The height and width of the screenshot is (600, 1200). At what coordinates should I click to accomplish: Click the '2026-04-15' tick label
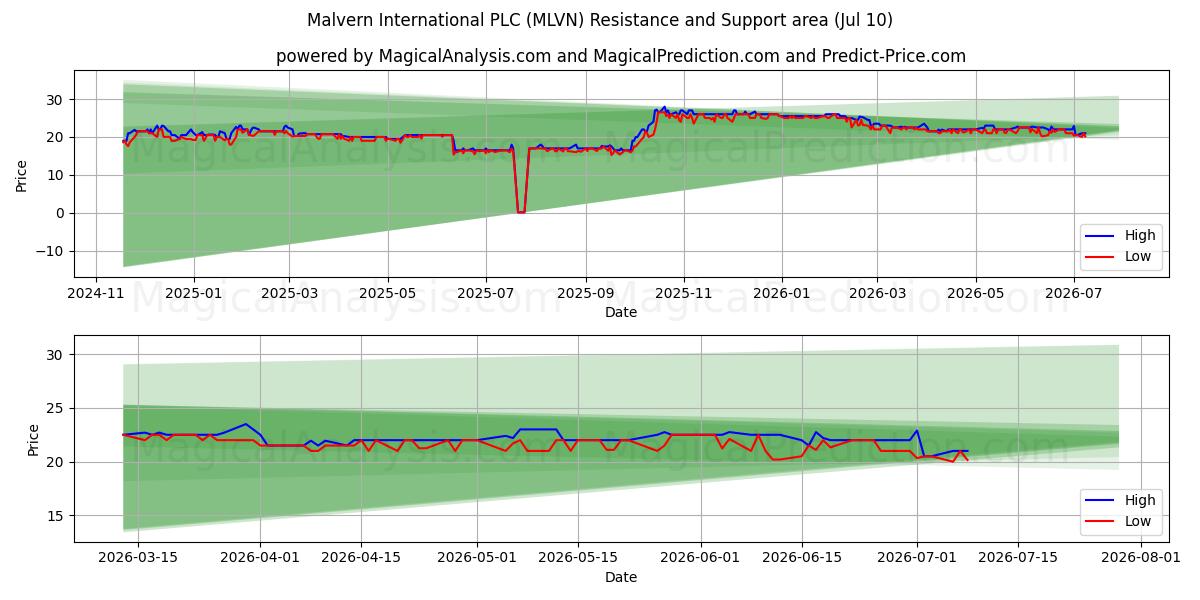point(362,558)
